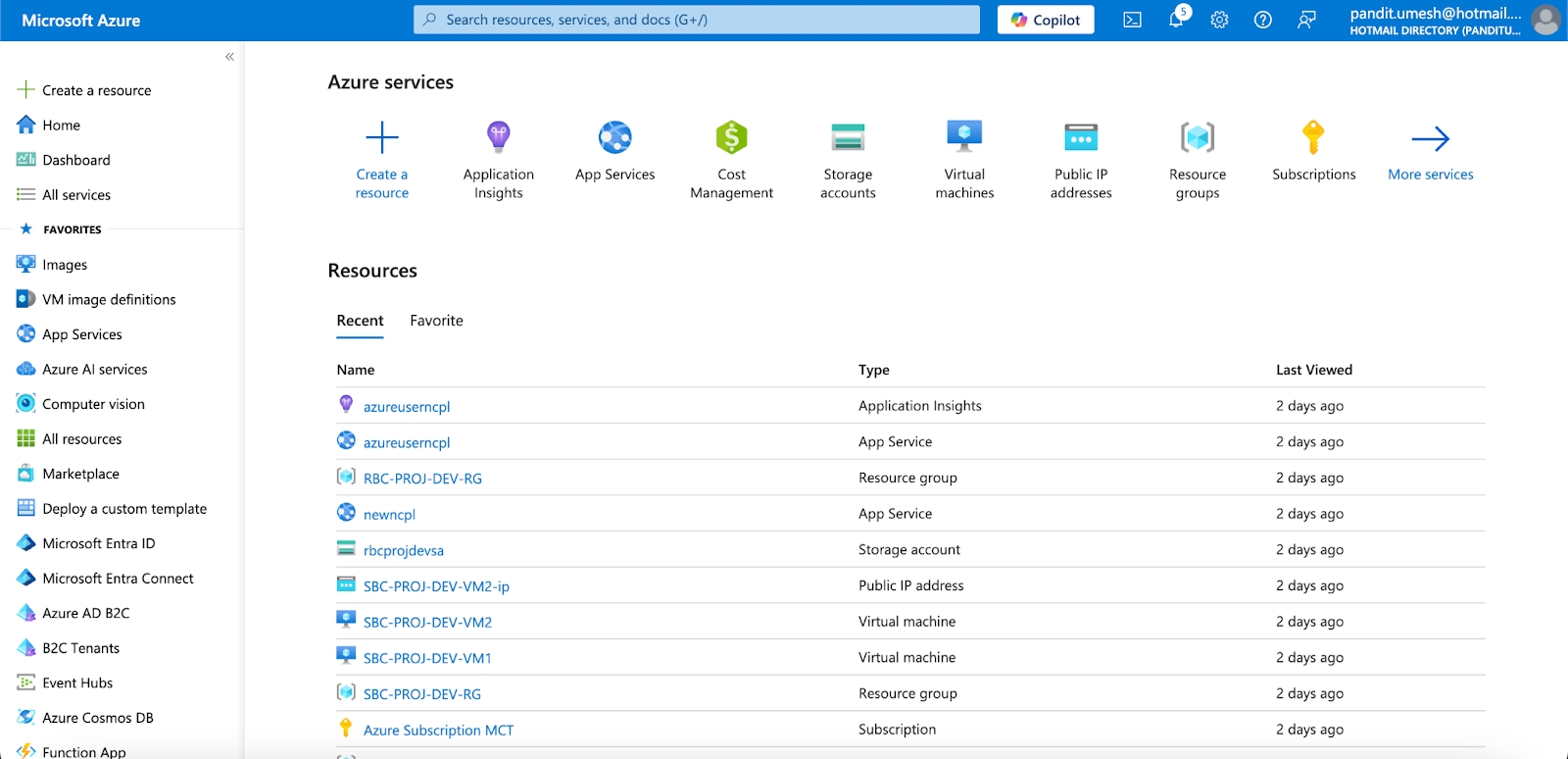The width and height of the screenshot is (1568, 759).
Task: Open Public IP addresses service icon
Action: [x=1081, y=137]
